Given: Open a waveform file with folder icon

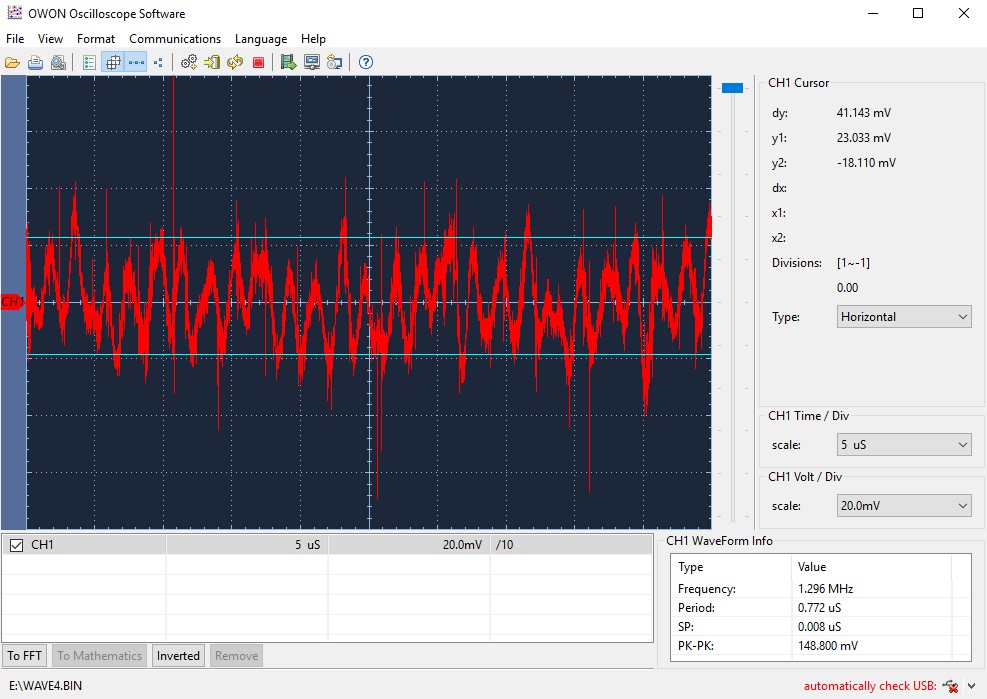Looking at the screenshot, I should click(12, 62).
